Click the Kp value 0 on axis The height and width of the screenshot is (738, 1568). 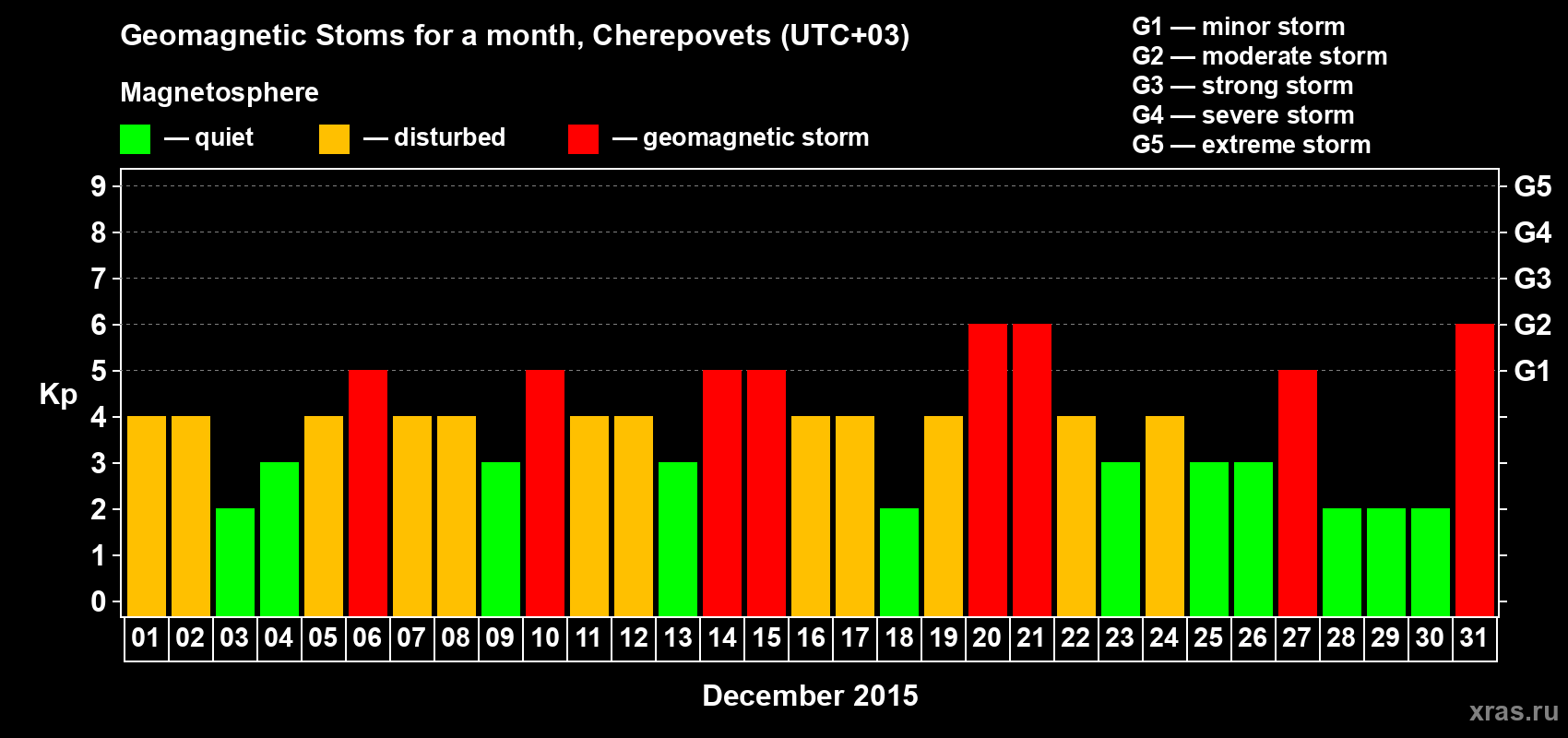[x=99, y=601]
